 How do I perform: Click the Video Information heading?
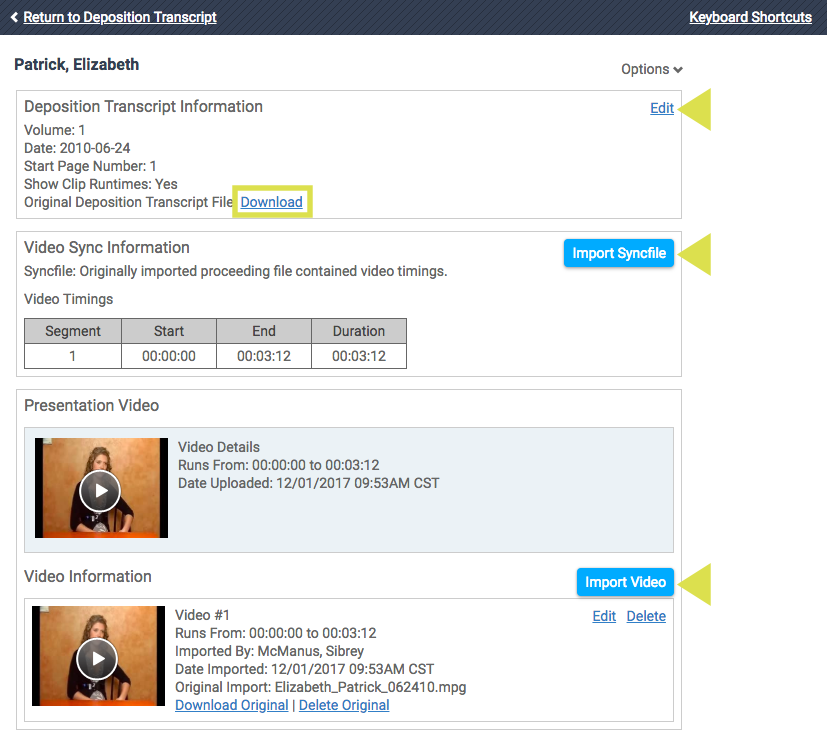click(88, 577)
